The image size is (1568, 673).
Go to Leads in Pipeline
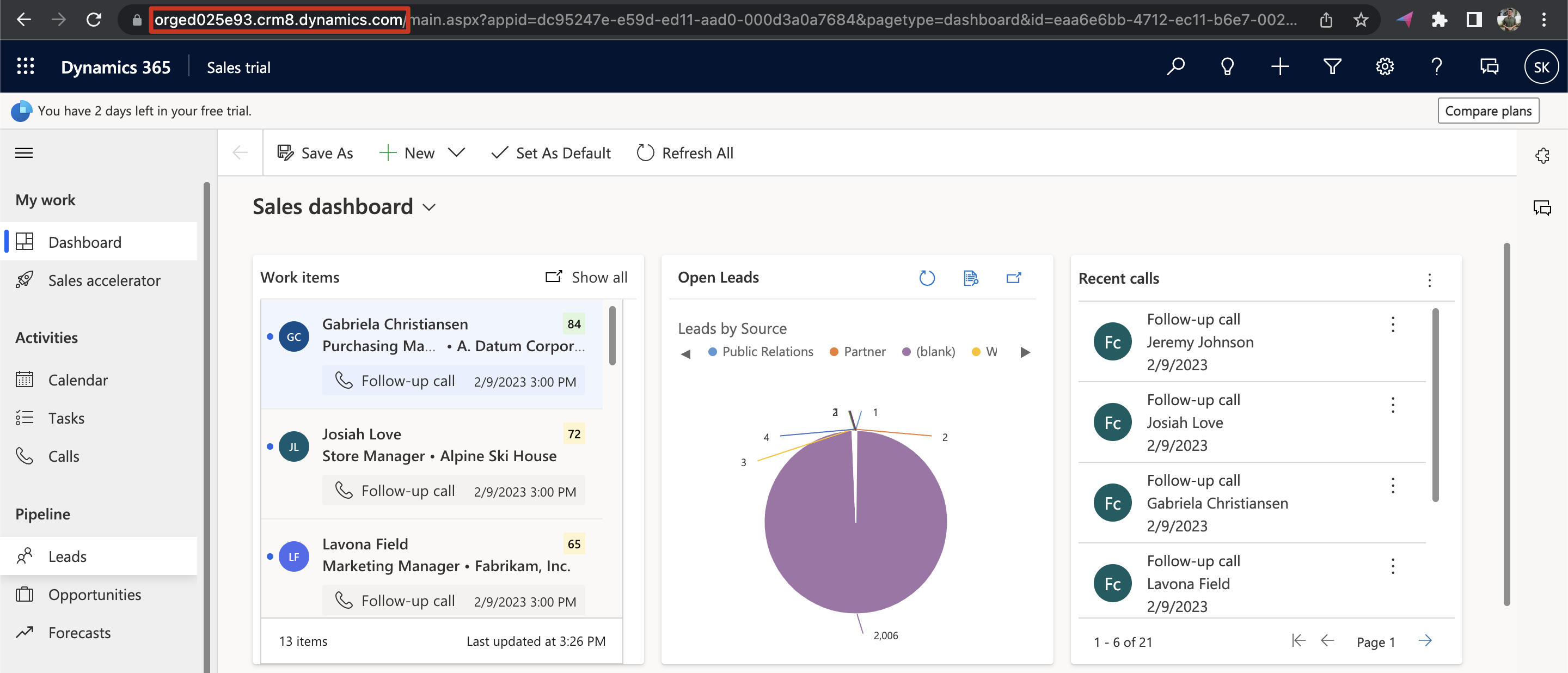[x=67, y=556]
